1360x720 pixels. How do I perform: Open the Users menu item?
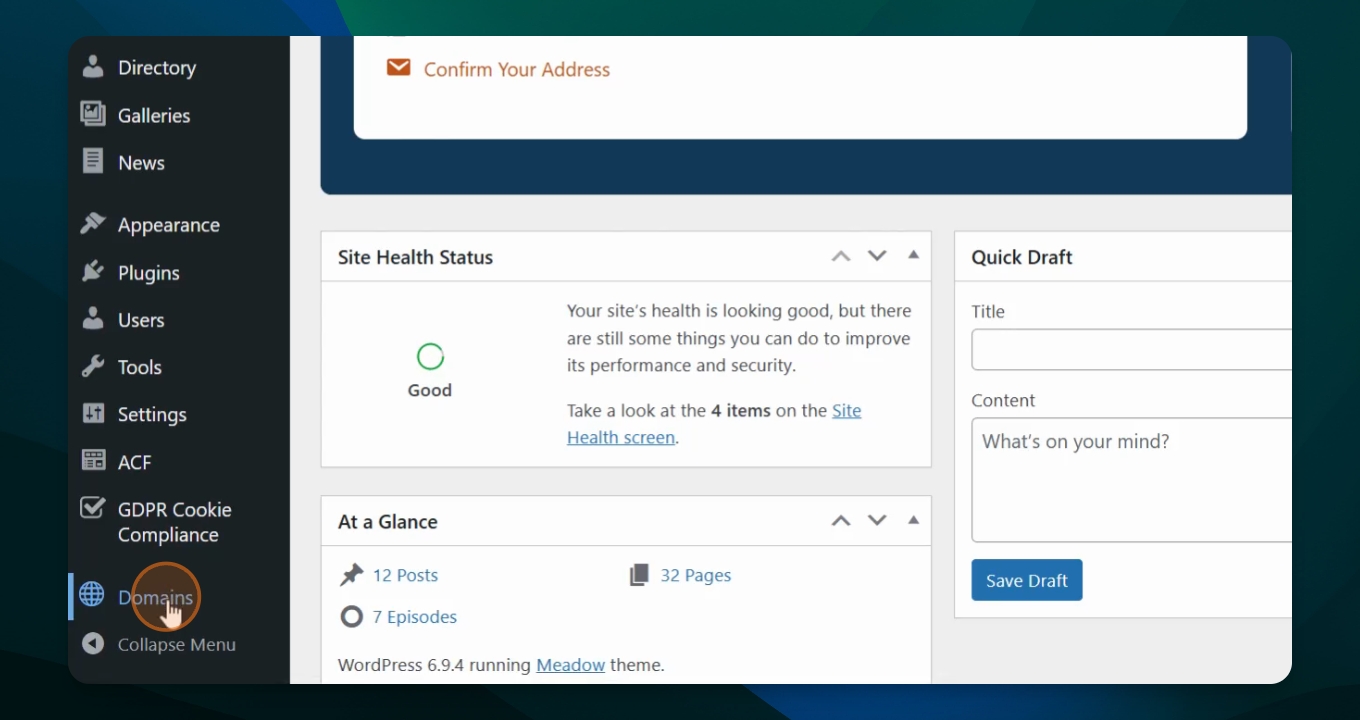click(x=141, y=320)
